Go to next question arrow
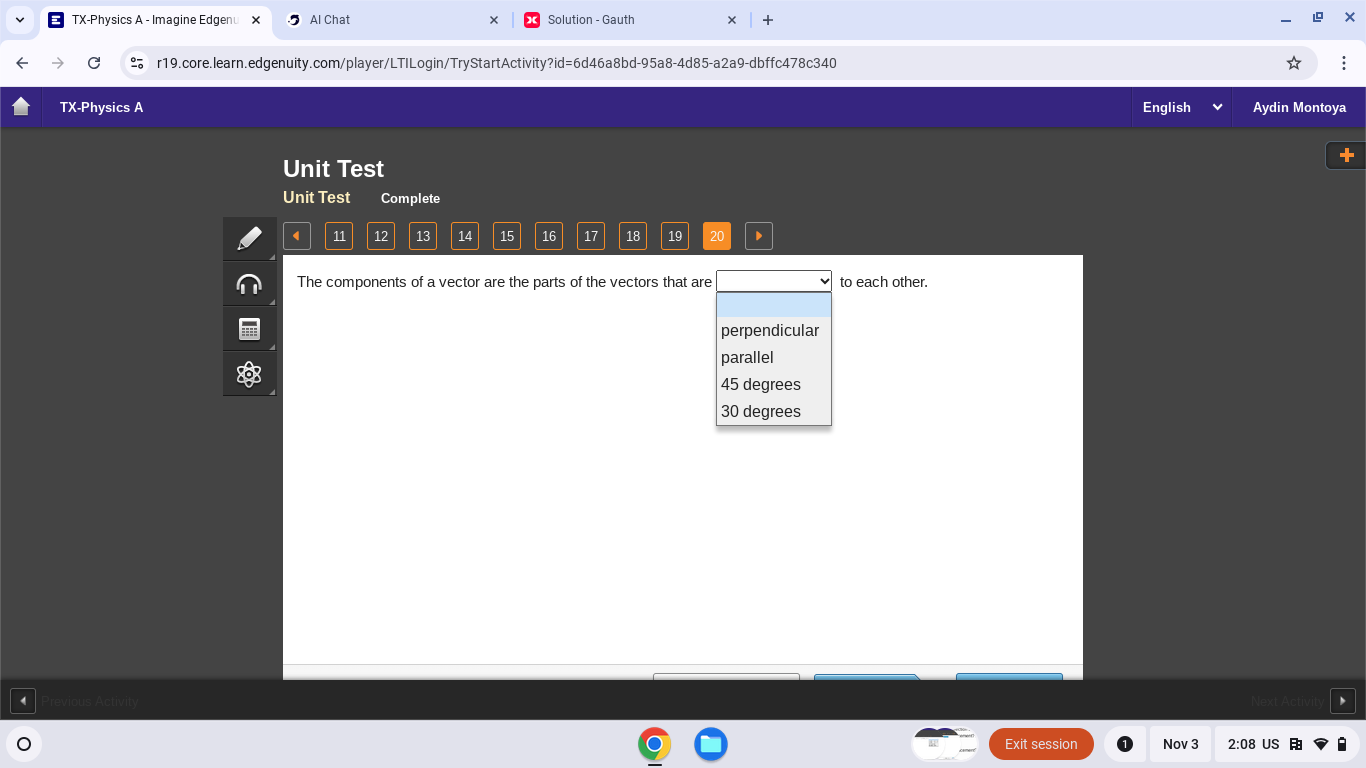This screenshot has height=768, width=1366. [759, 236]
